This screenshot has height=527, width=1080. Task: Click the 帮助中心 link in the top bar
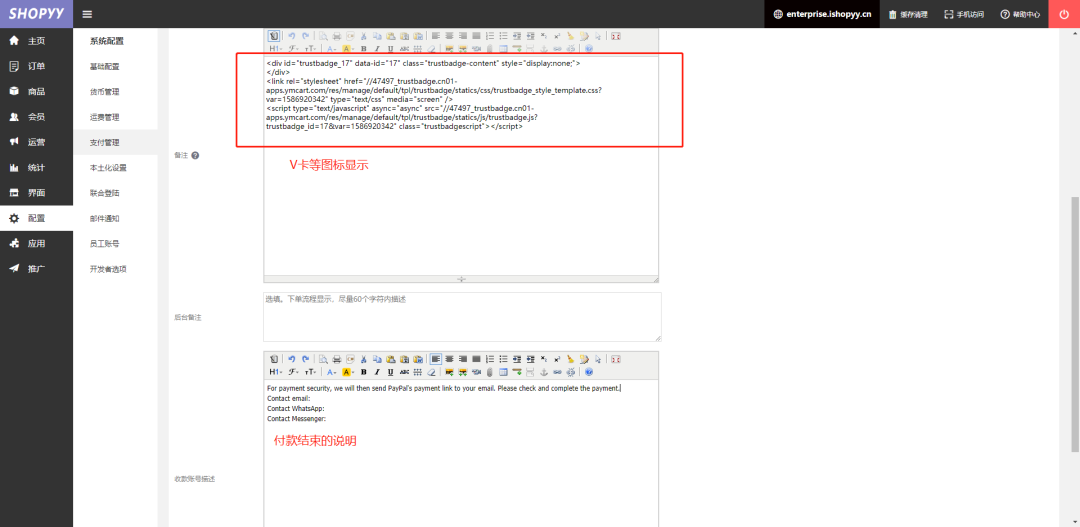(x=1020, y=15)
